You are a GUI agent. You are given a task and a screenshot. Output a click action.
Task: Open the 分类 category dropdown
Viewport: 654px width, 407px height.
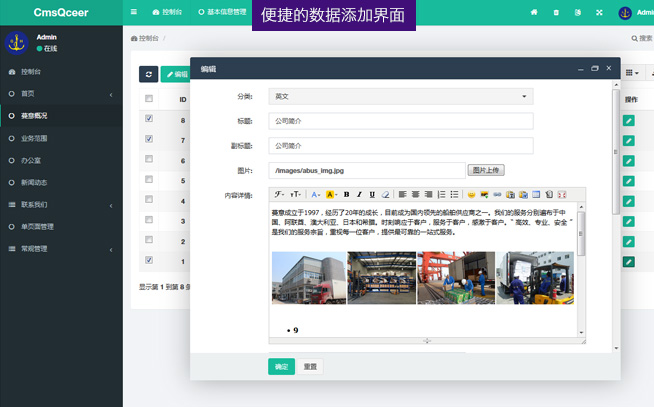[x=401, y=96]
